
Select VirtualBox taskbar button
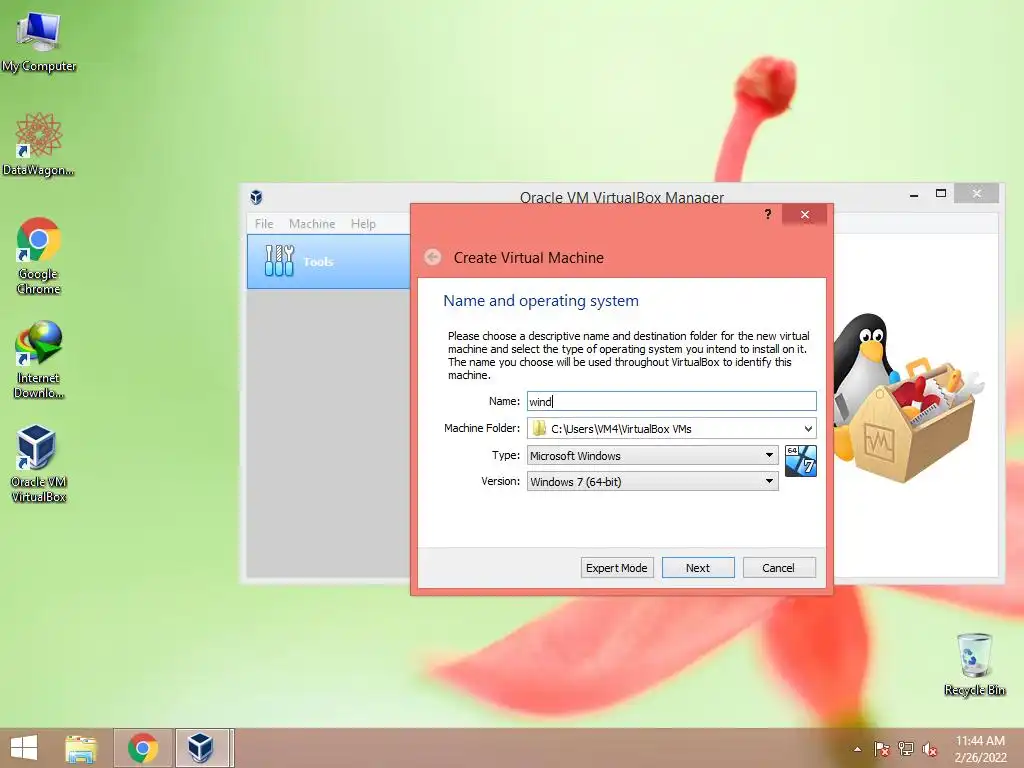200,748
